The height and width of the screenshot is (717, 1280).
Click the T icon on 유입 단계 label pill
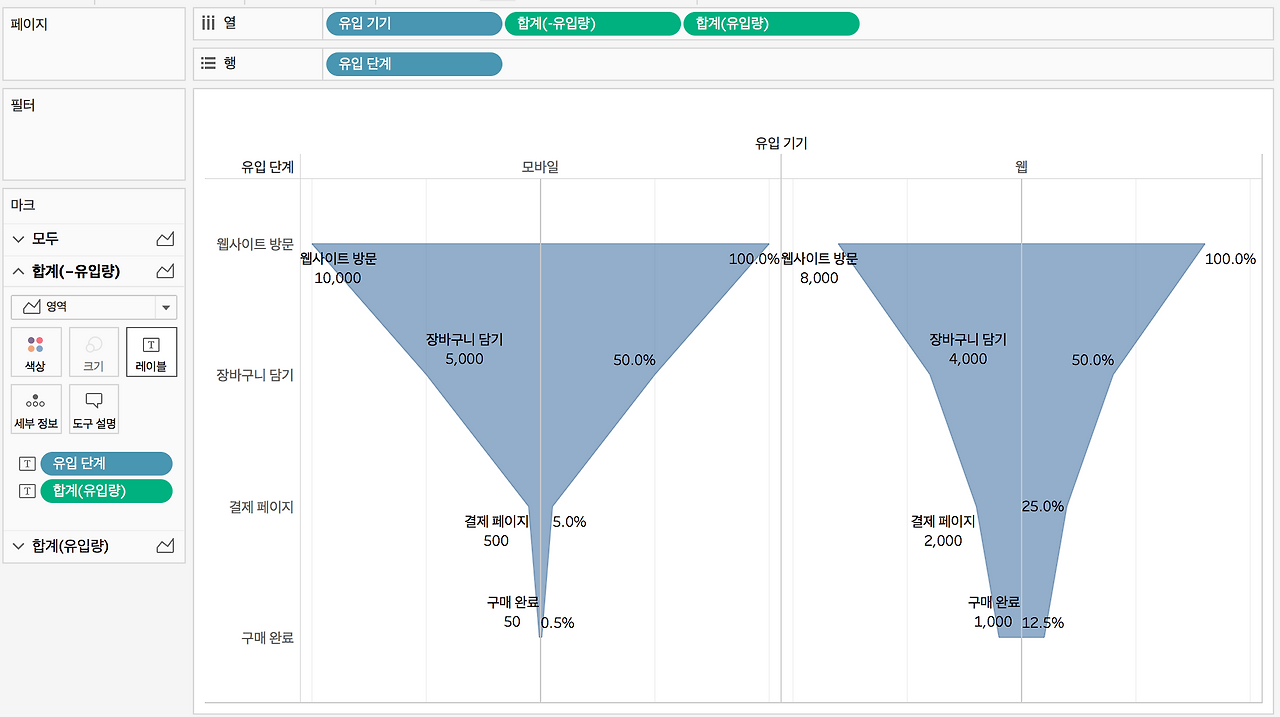pyautogui.click(x=27, y=463)
